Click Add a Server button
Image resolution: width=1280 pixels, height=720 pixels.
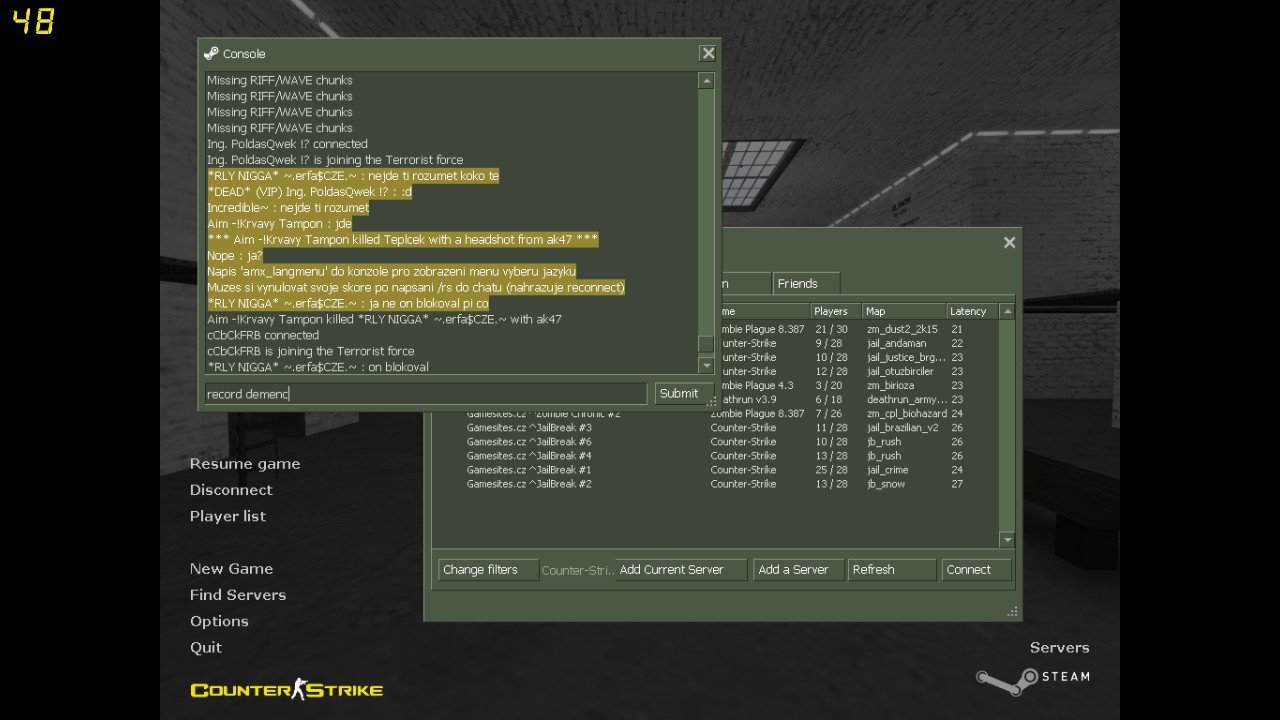pos(798,570)
